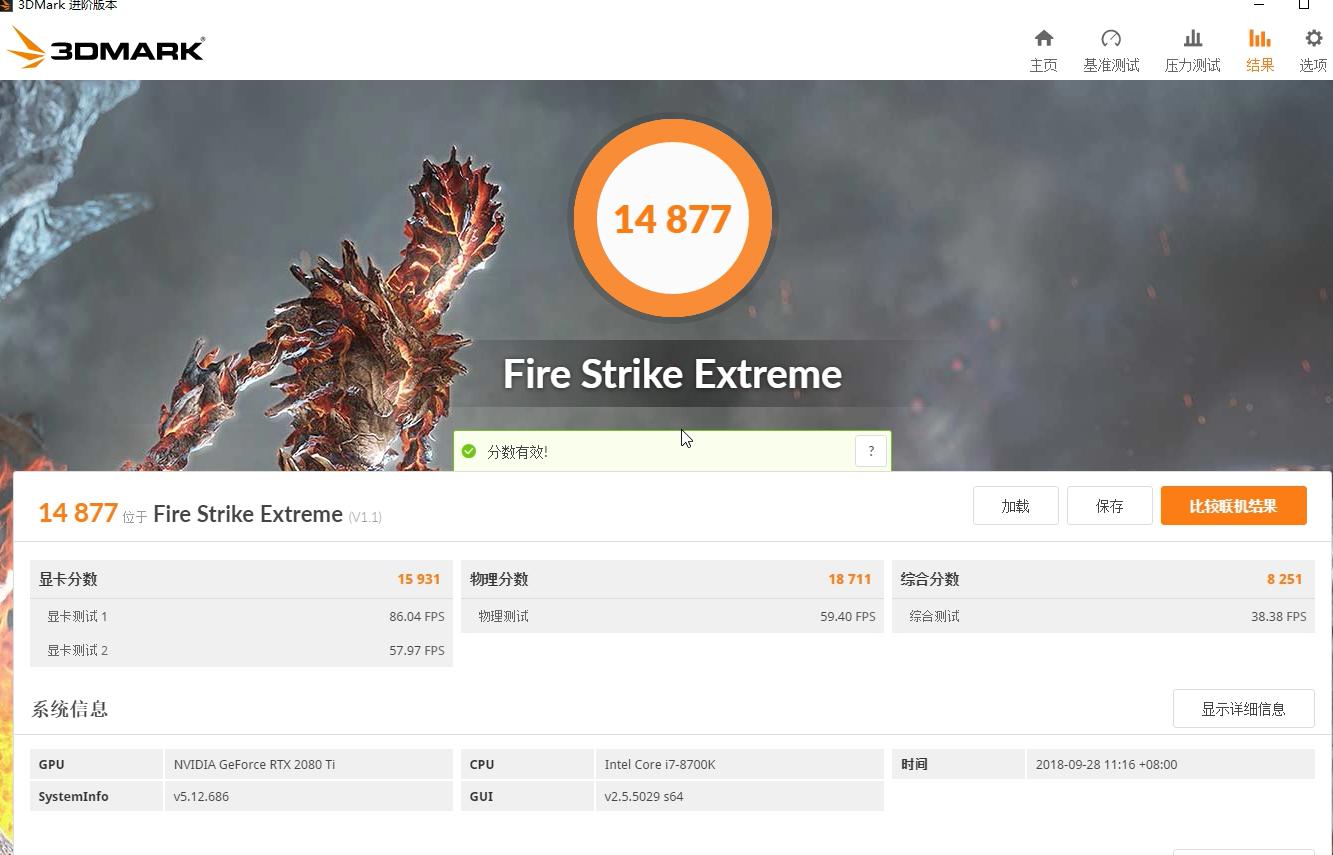Maximize the 3DMark window

click(1304, 5)
